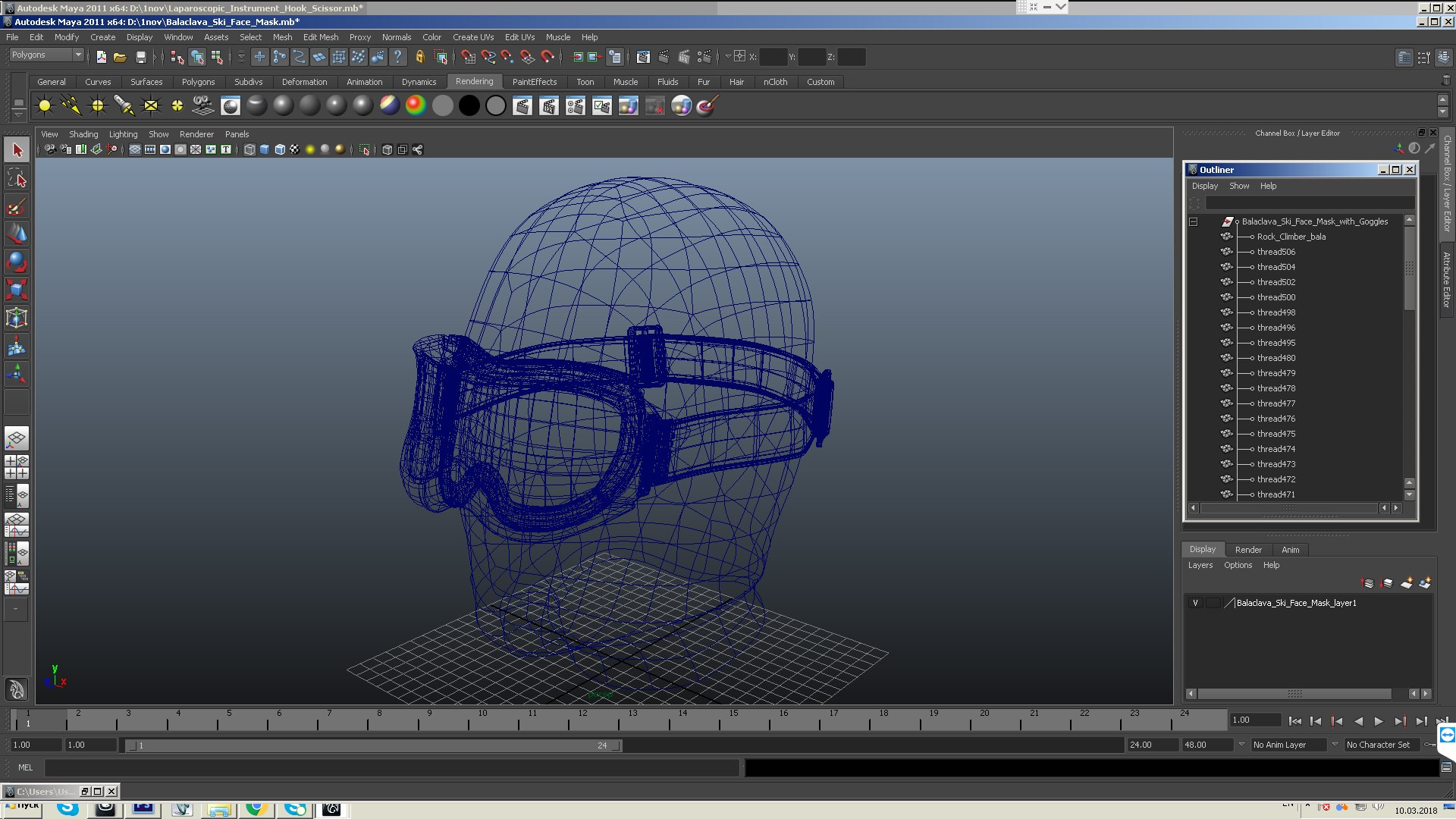The width and height of the screenshot is (1456, 819).
Task: Toggle smooth shade all cube icon
Action: [265, 149]
